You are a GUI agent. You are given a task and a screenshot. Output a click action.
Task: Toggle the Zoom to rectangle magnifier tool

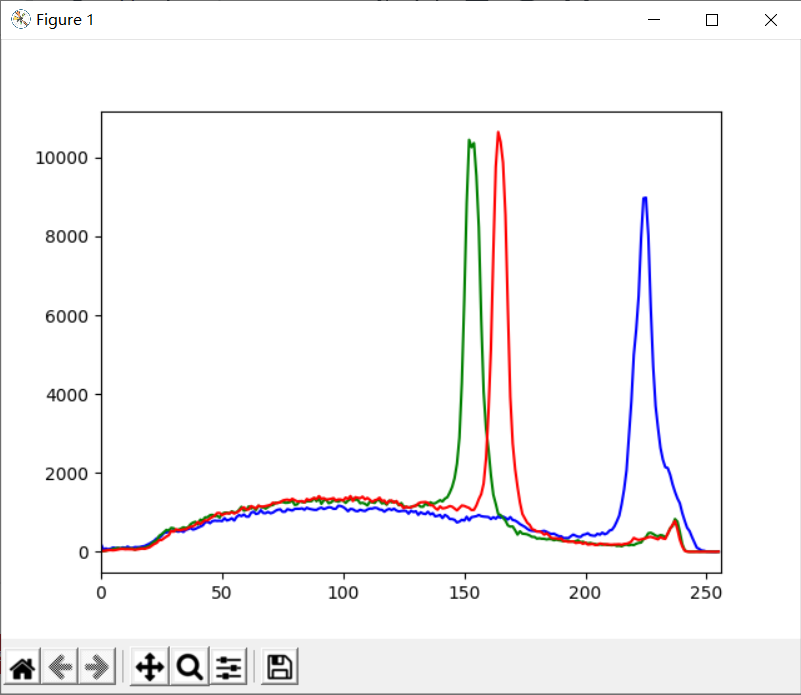[x=190, y=667]
